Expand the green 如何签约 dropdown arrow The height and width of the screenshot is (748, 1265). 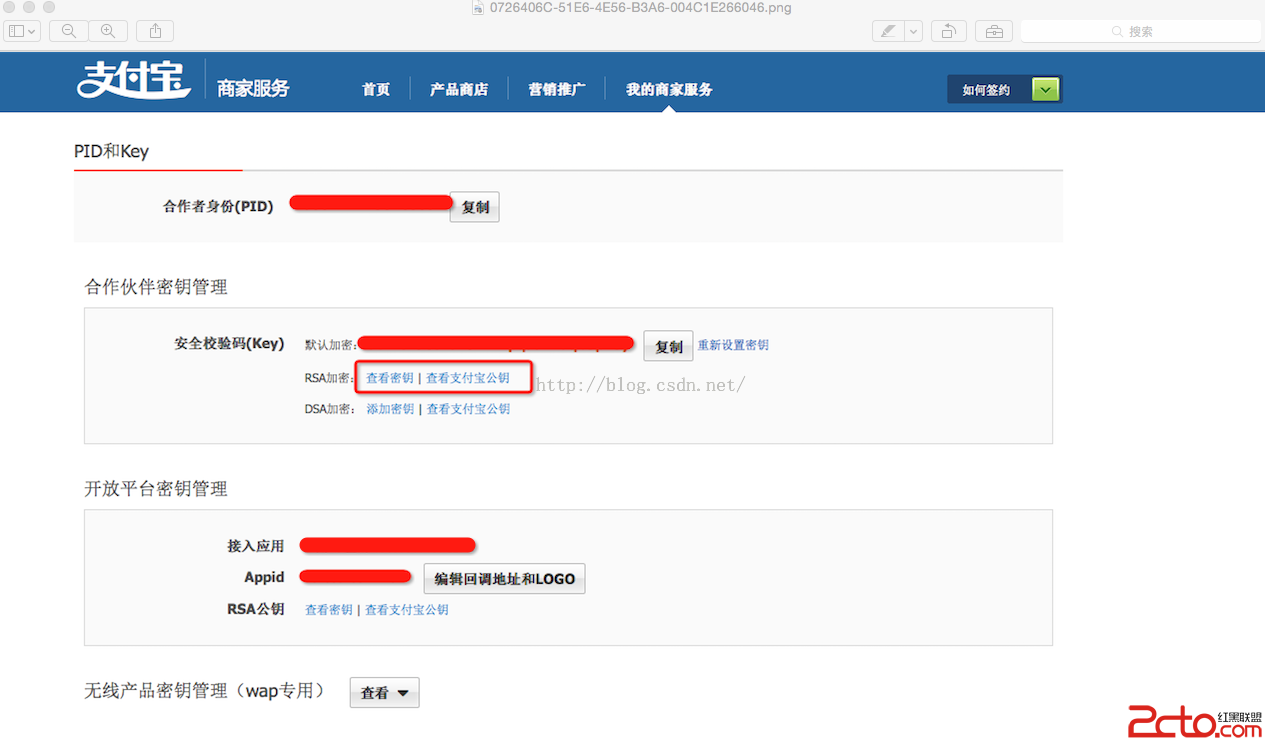1046,90
